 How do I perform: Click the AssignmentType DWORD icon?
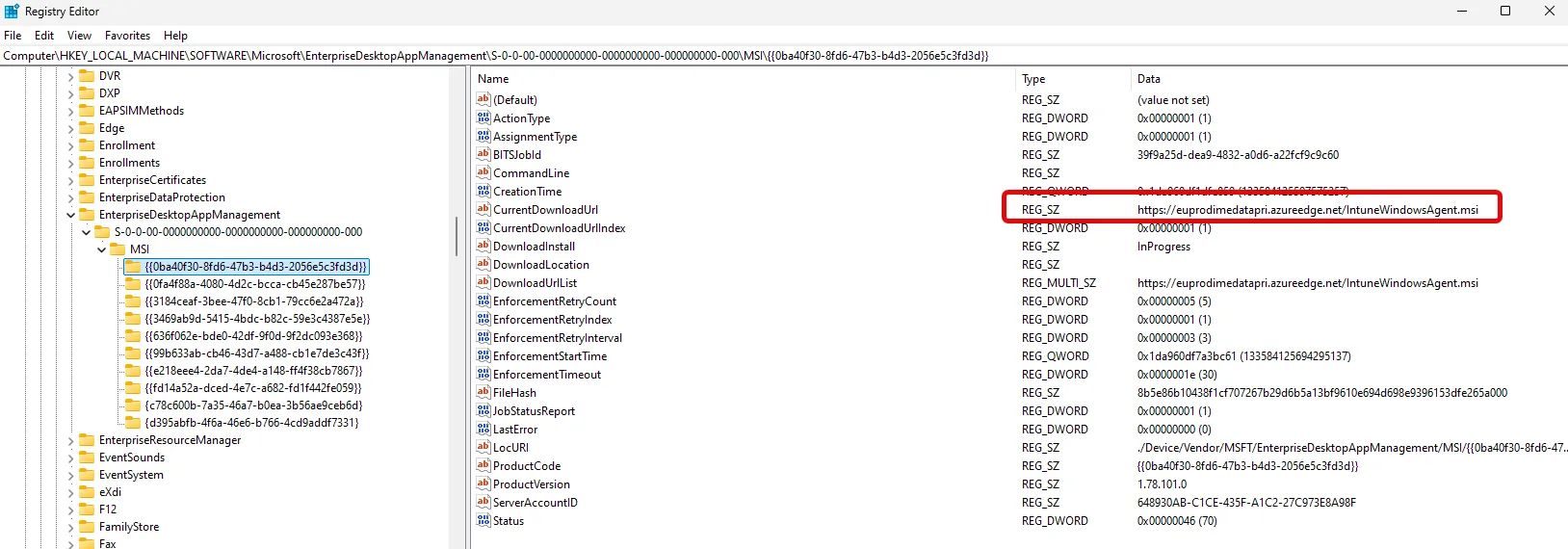(483, 136)
